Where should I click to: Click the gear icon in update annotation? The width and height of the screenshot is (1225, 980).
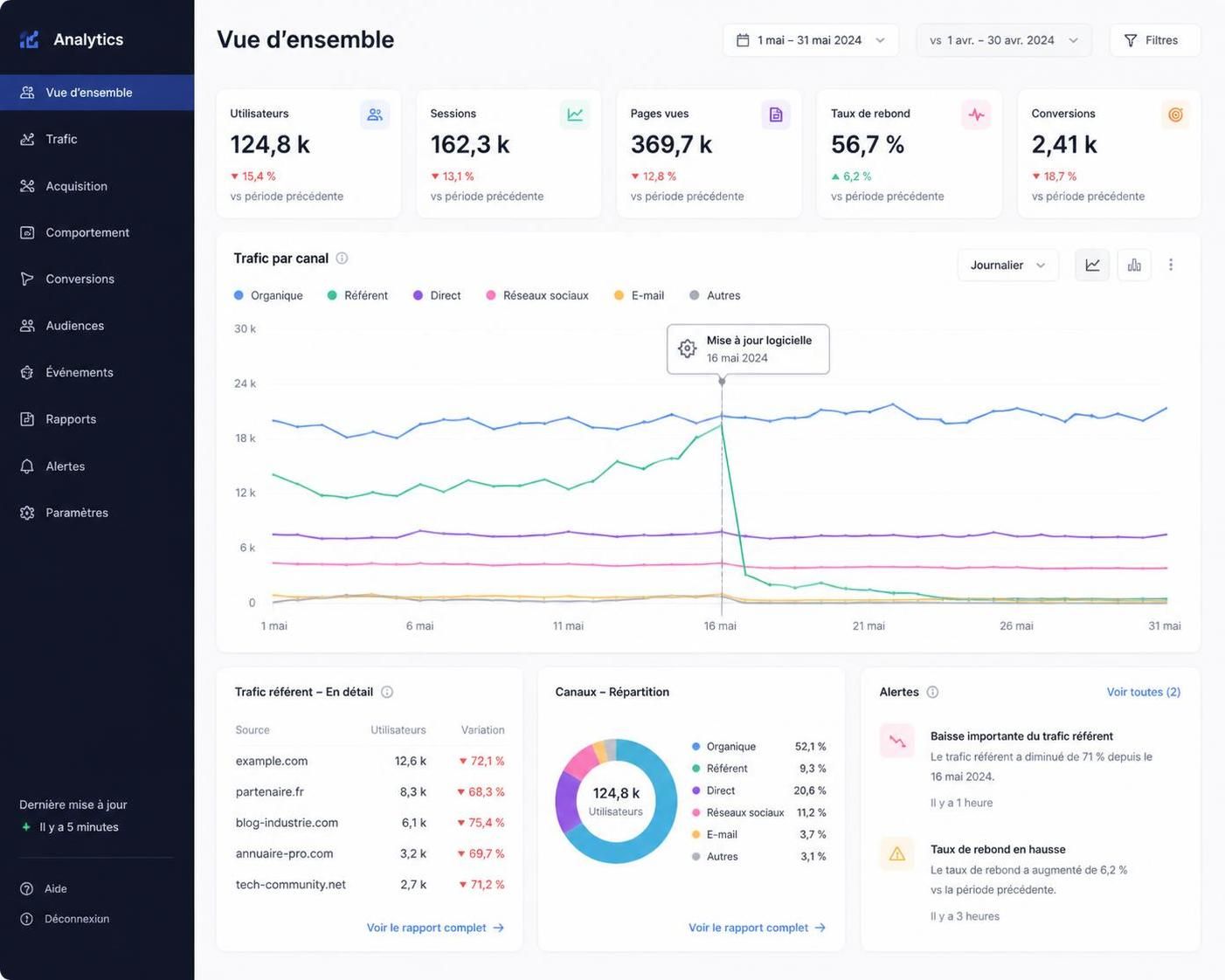pos(688,349)
